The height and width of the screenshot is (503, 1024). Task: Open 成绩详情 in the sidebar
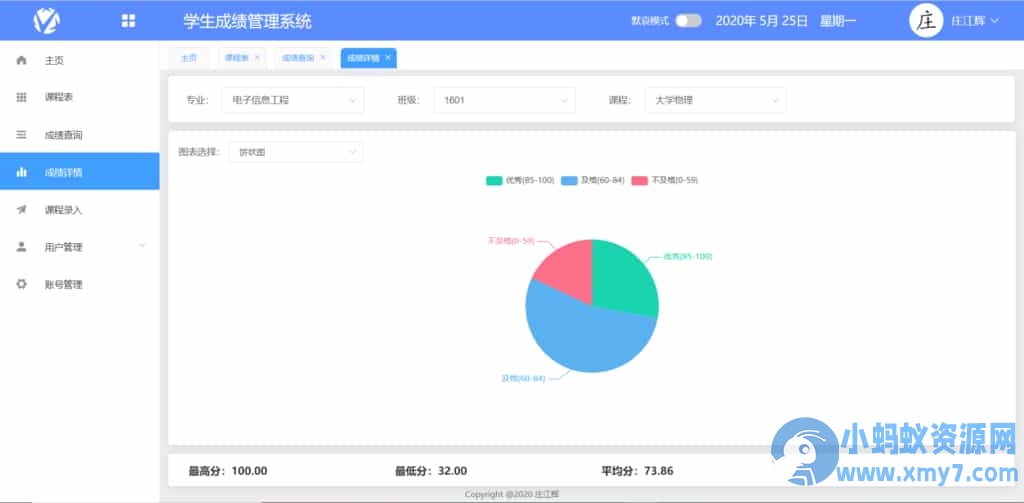(80, 172)
